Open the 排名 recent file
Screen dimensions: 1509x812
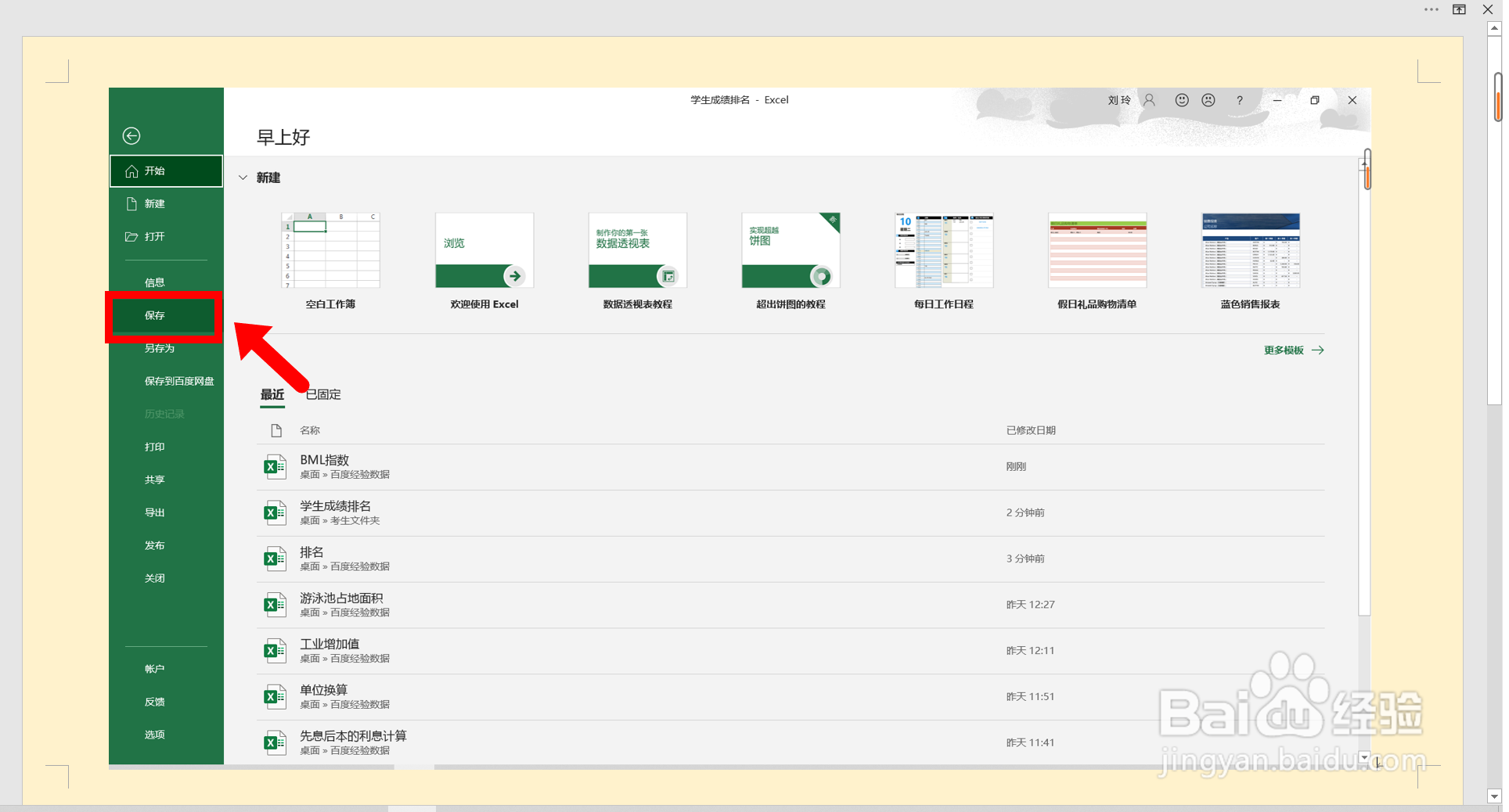(x=791, y=559)
